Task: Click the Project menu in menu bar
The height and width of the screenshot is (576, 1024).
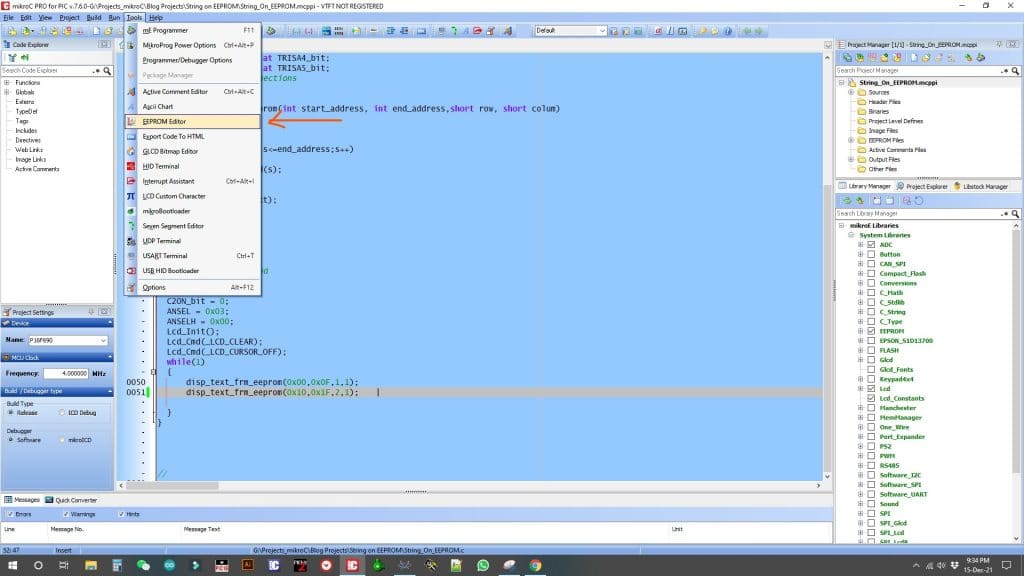Action: pos(69,18)
